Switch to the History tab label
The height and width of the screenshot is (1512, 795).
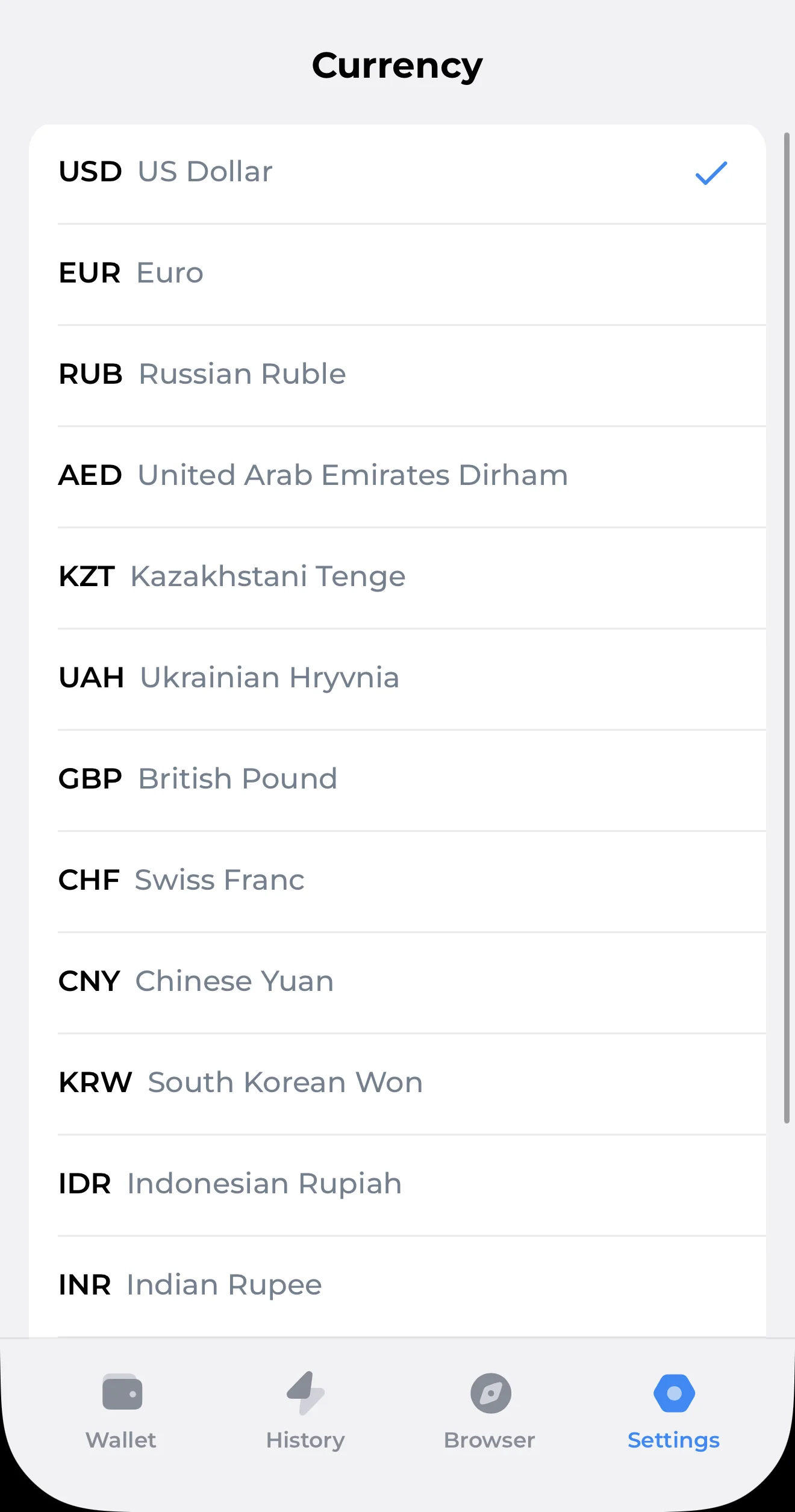tap(305, 1440)
